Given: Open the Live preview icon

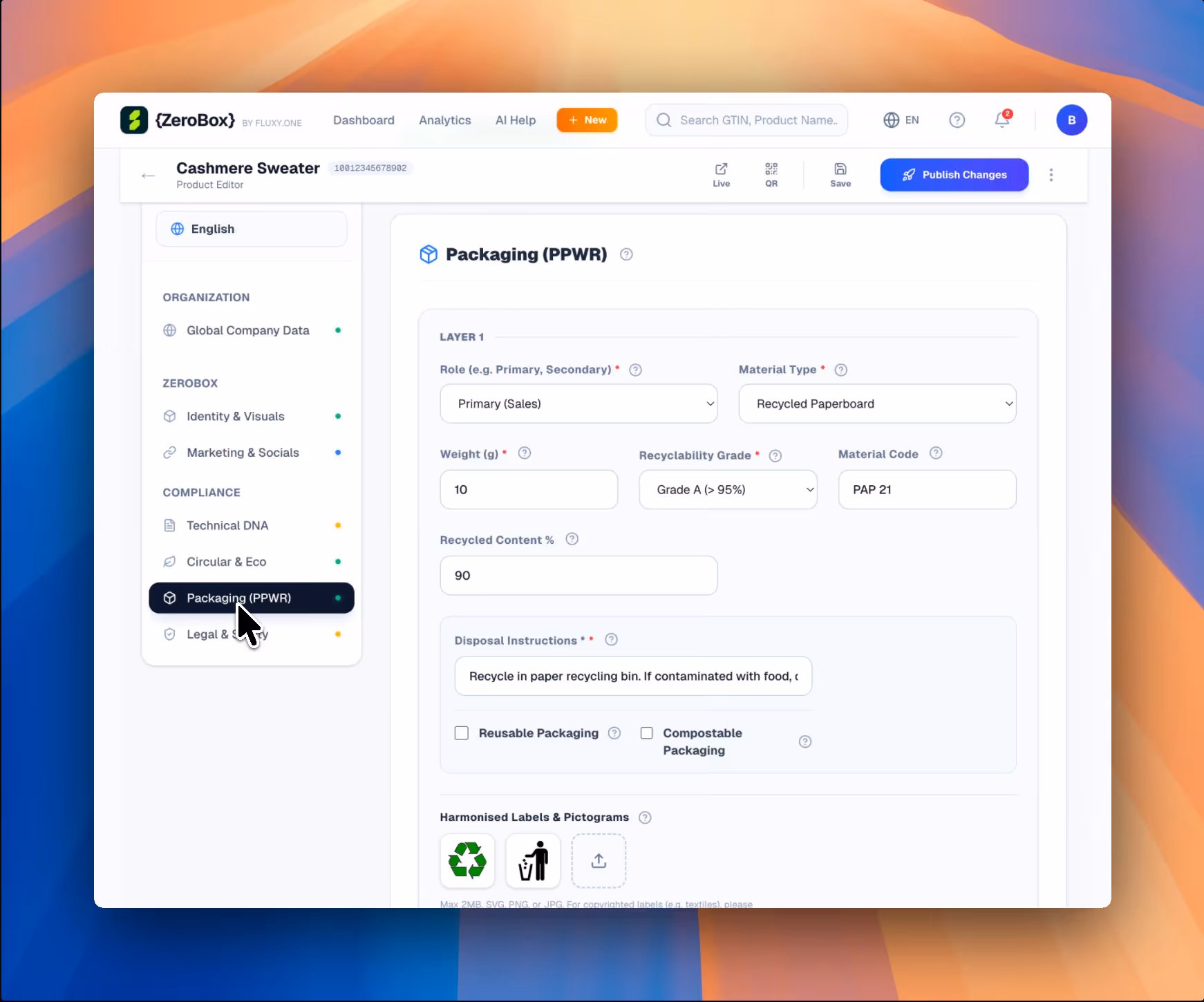Looking at the screenshot, I should [x=721, y=175].
